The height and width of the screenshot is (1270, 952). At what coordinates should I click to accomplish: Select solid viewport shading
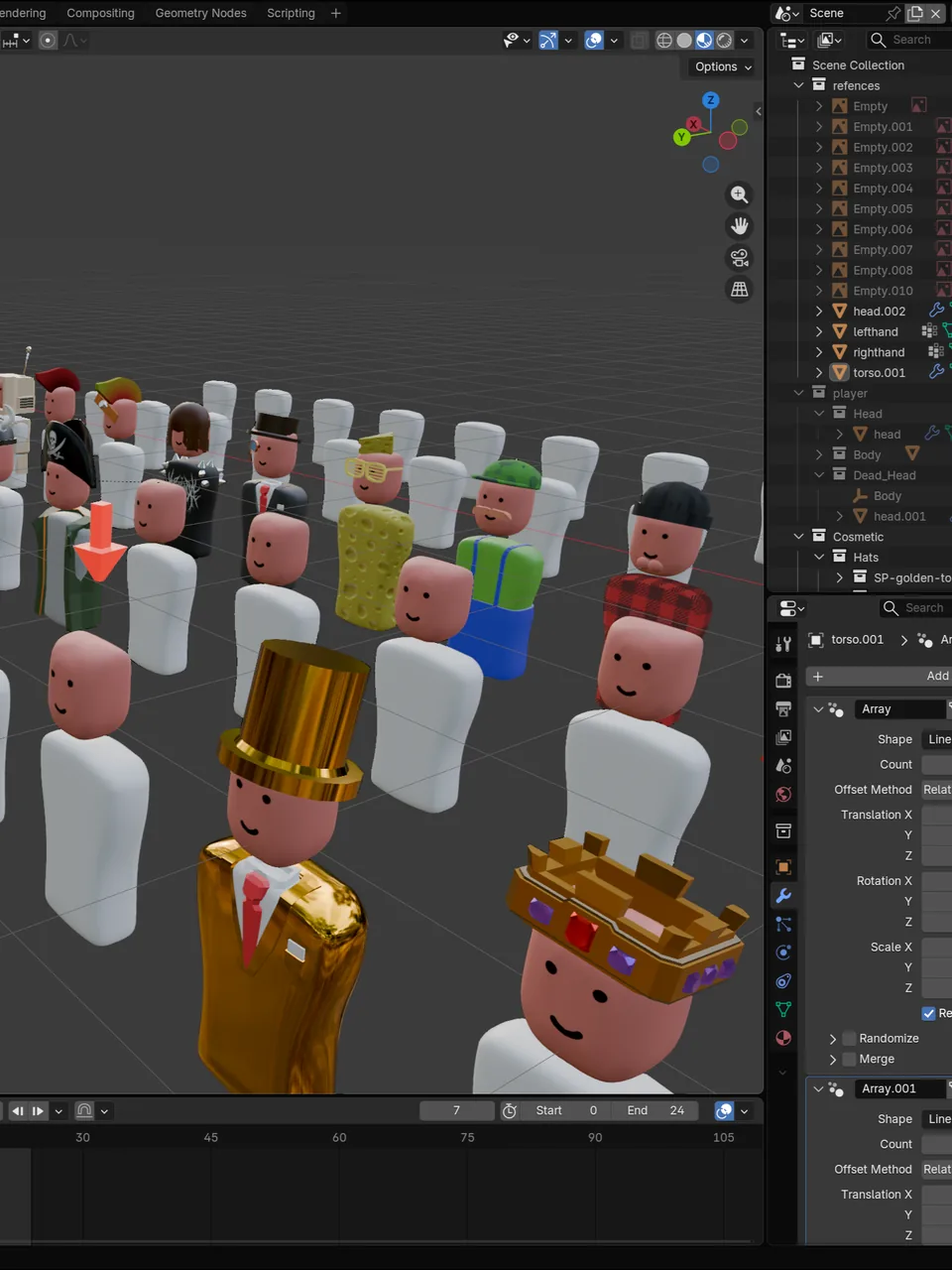coord(684,40)
